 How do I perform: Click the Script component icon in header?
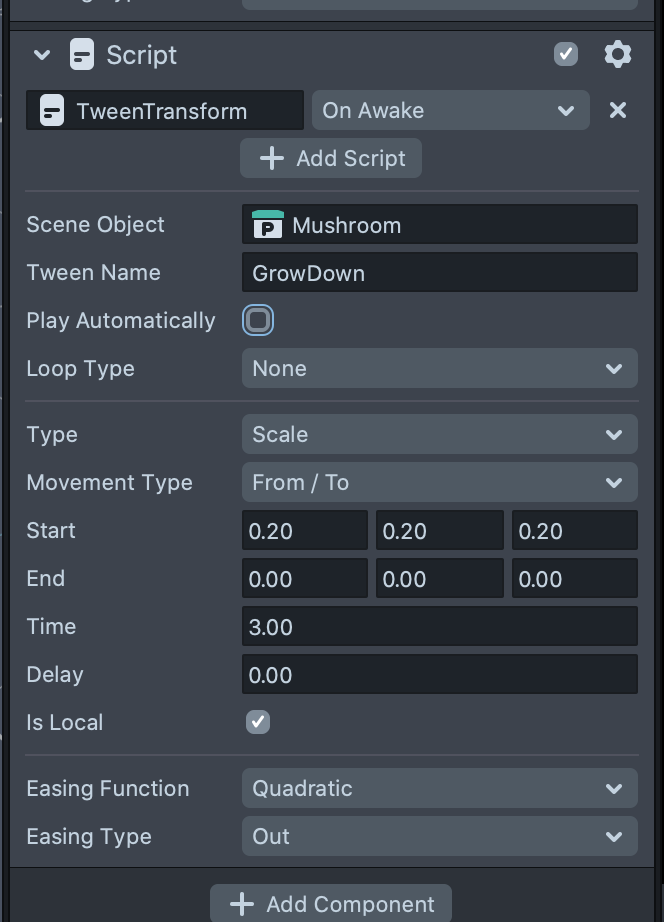pyautogui.click(x=82, y=54)
